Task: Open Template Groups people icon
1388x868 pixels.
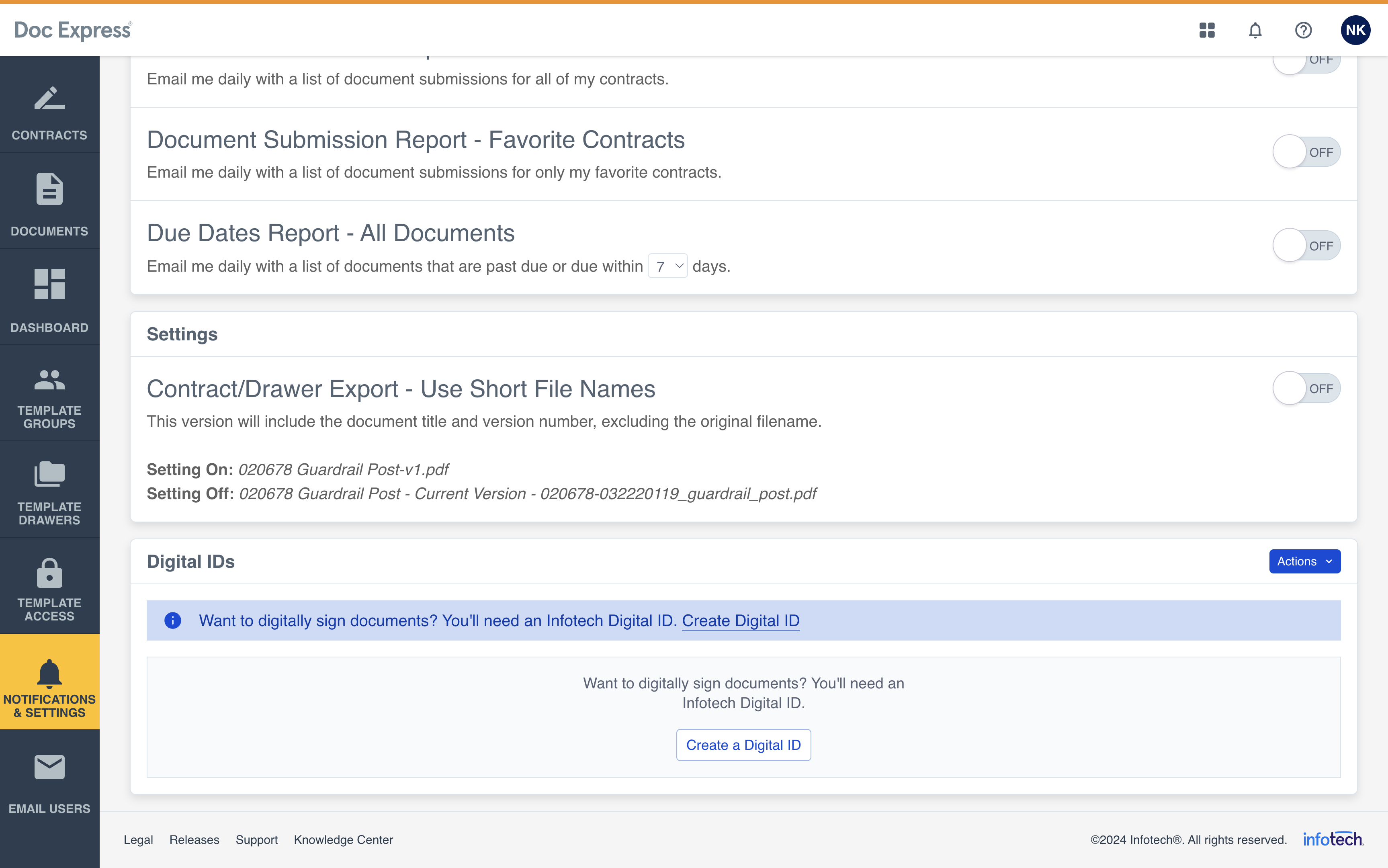Action: (x=49, y=380)
